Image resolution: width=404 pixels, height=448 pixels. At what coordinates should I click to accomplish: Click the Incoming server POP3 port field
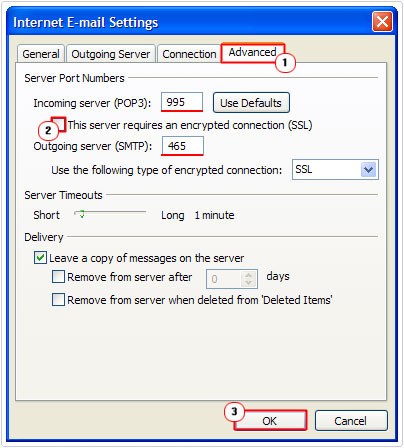tap(182, 102)
